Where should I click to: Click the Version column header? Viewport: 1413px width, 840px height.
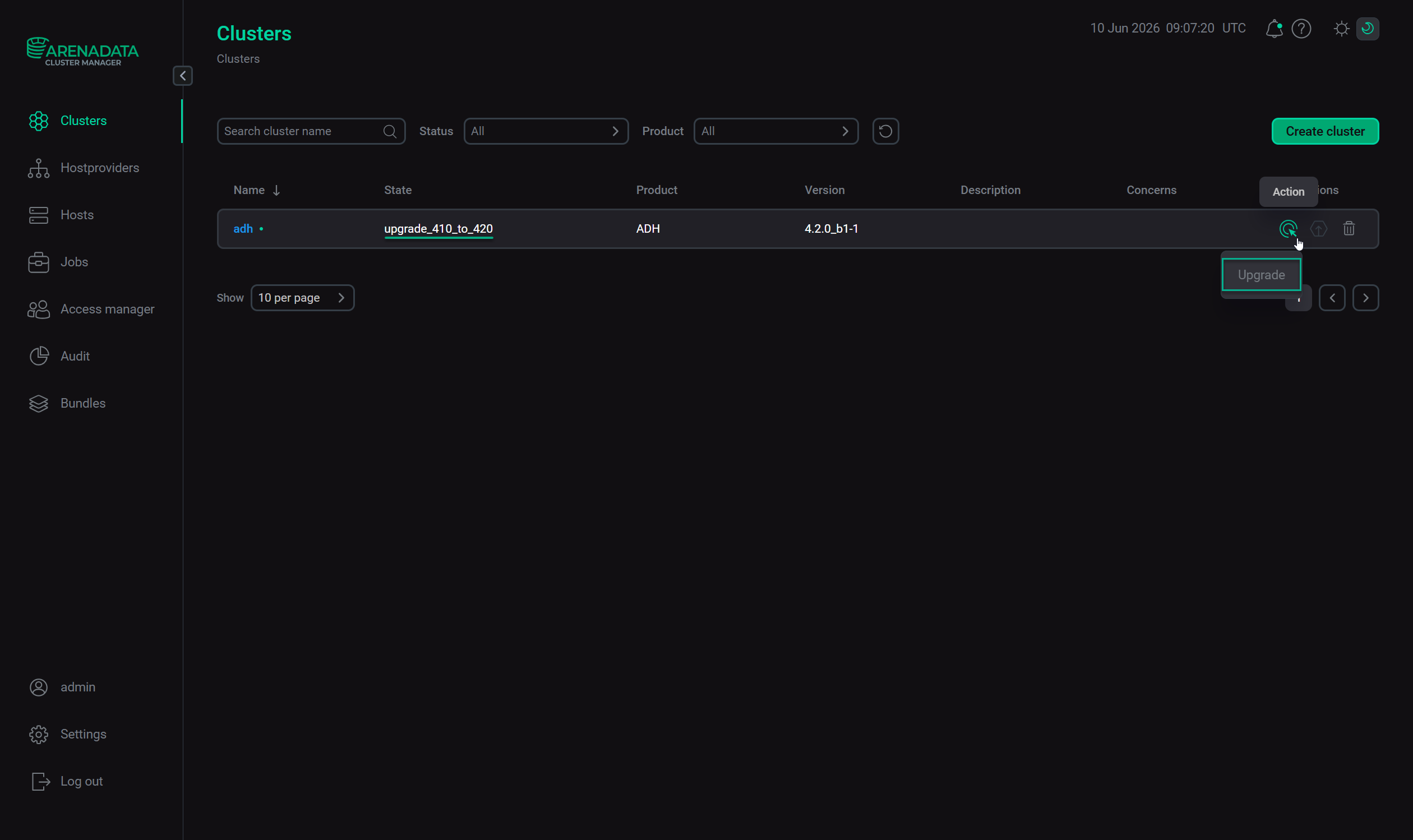point(824,190)
